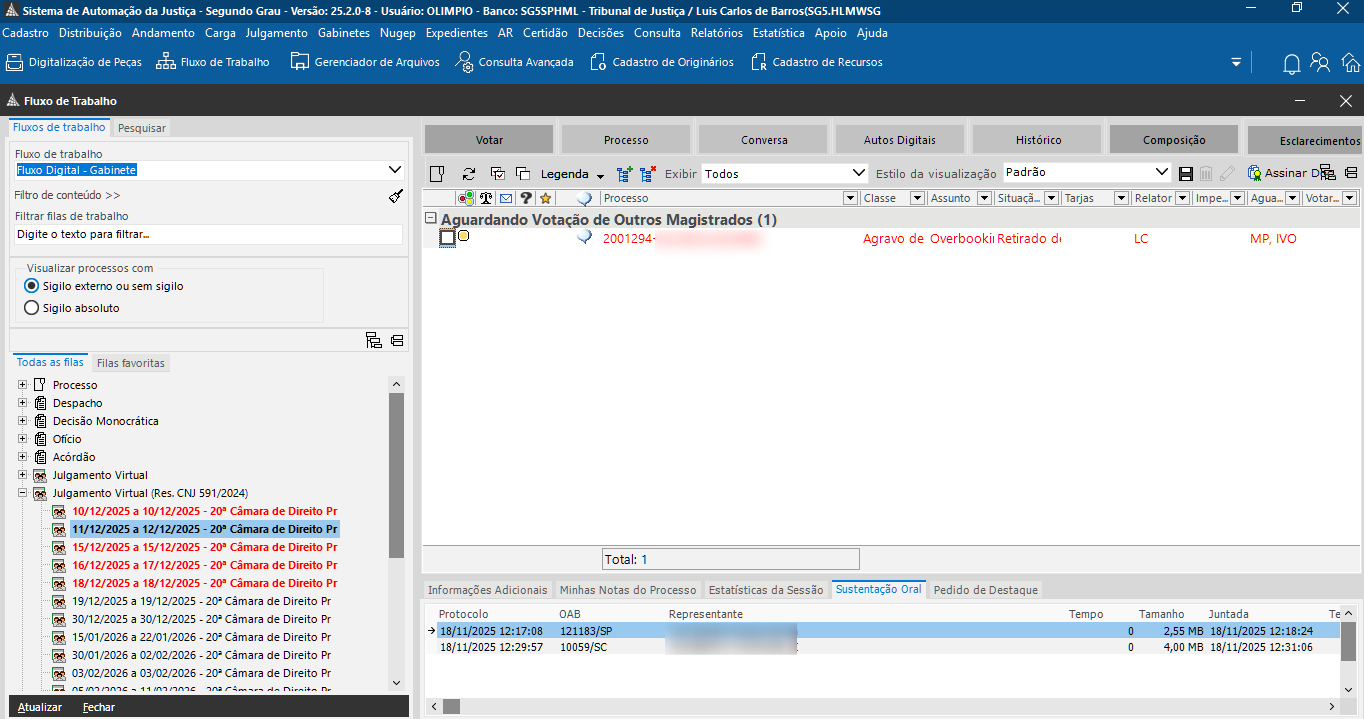Click the refresh icon in the process toolbar
The image size is (1364, 719).
coord(468,174)
